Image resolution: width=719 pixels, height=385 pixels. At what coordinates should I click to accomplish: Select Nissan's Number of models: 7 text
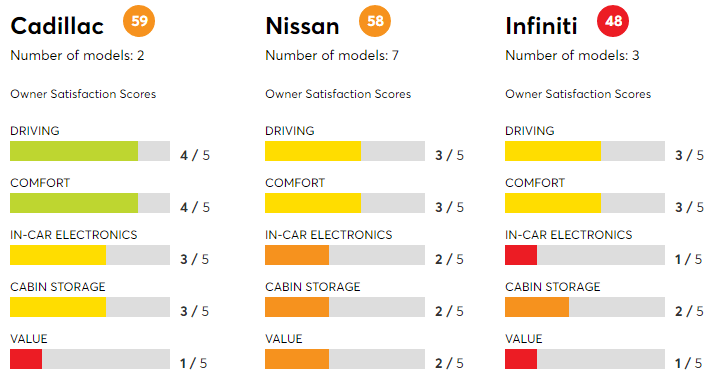tap(332, 55)
